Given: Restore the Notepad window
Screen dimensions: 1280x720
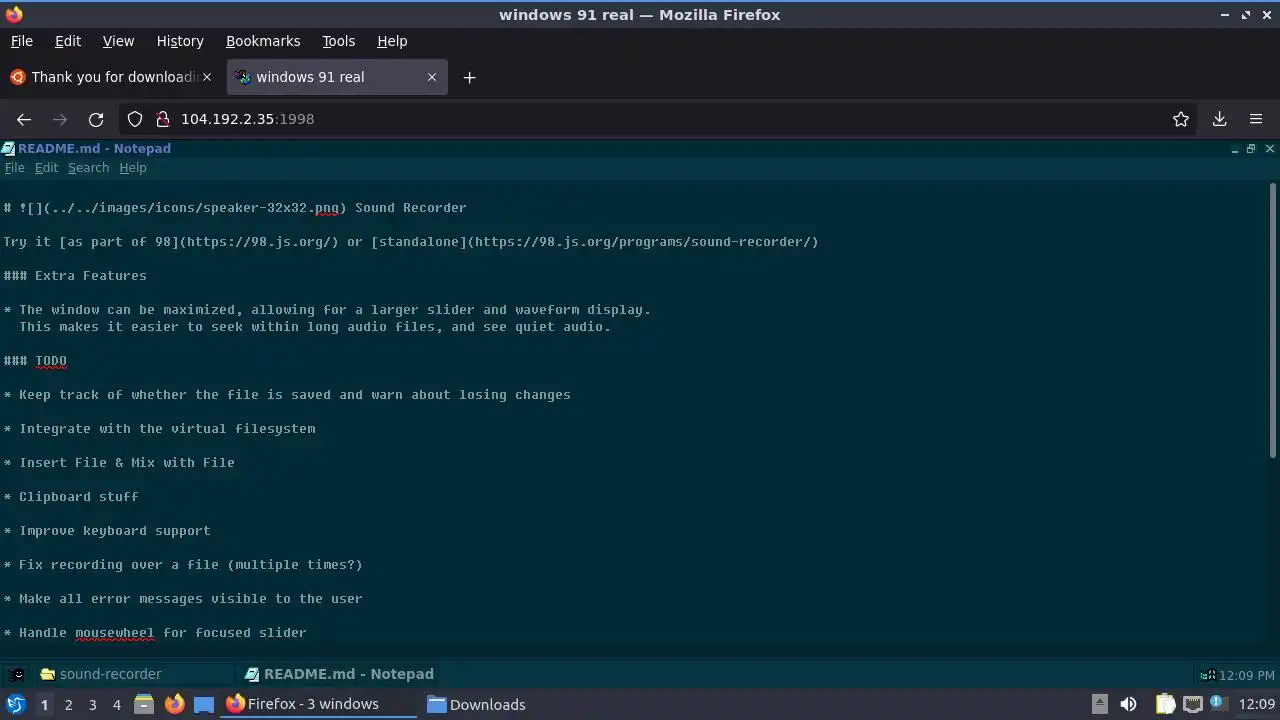Looking at the screenshot, I should [x=1251, y=148].
